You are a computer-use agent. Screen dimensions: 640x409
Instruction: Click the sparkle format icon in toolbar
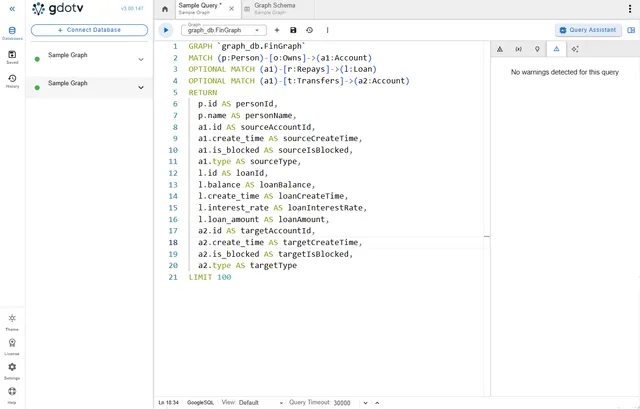pos(277,30)
